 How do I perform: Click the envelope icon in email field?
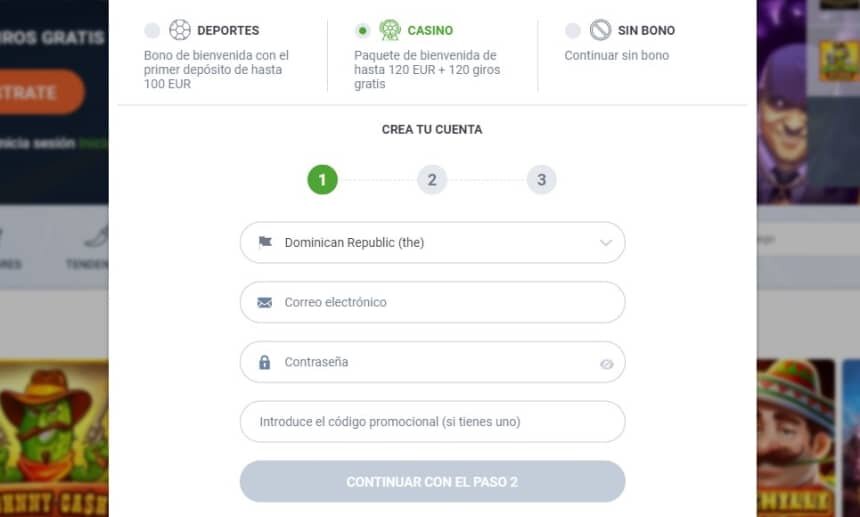[x=265, y=302]
